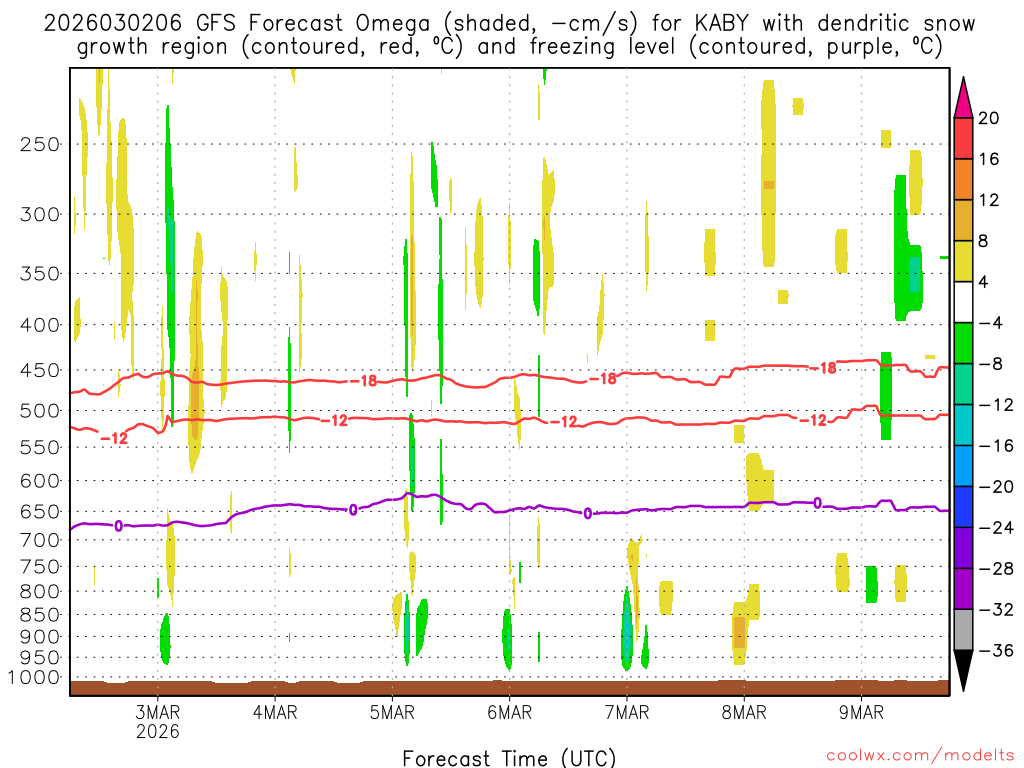Click the 900 pressure level label
This screenshot has height=768, width=1024.
[x=40, y=637]
